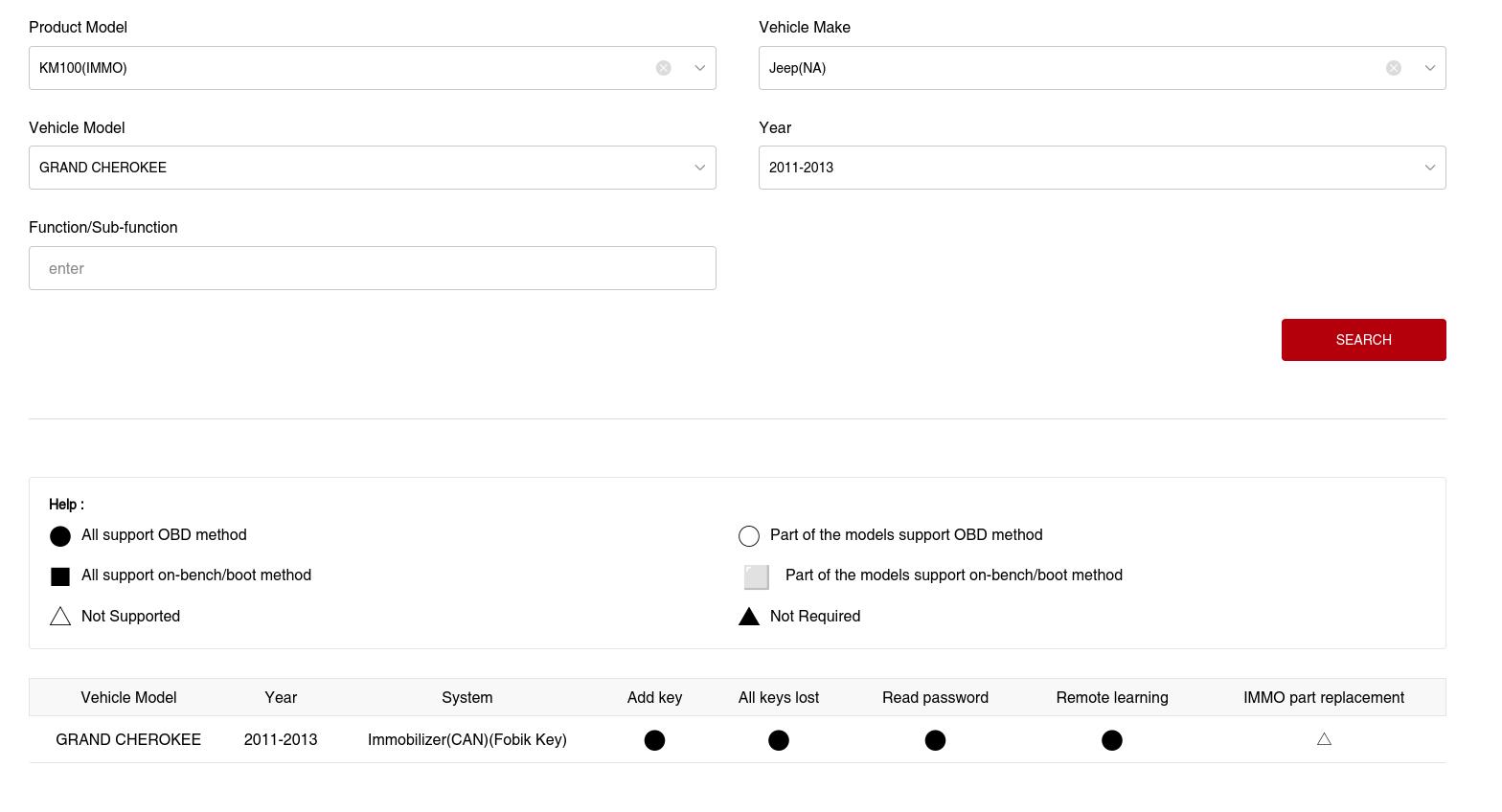Click the 'Help :' heading

click(x=66, y=505)
